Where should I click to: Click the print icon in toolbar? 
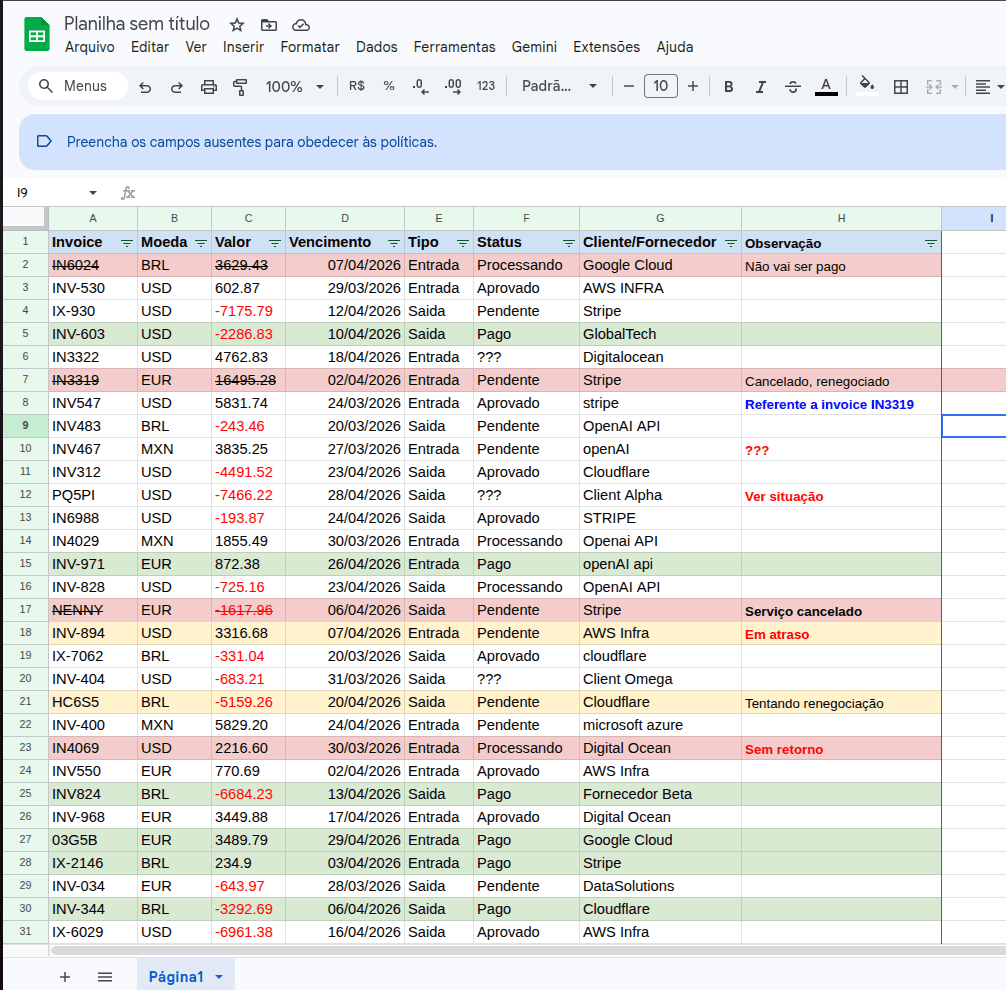click(x=209, y=87)
